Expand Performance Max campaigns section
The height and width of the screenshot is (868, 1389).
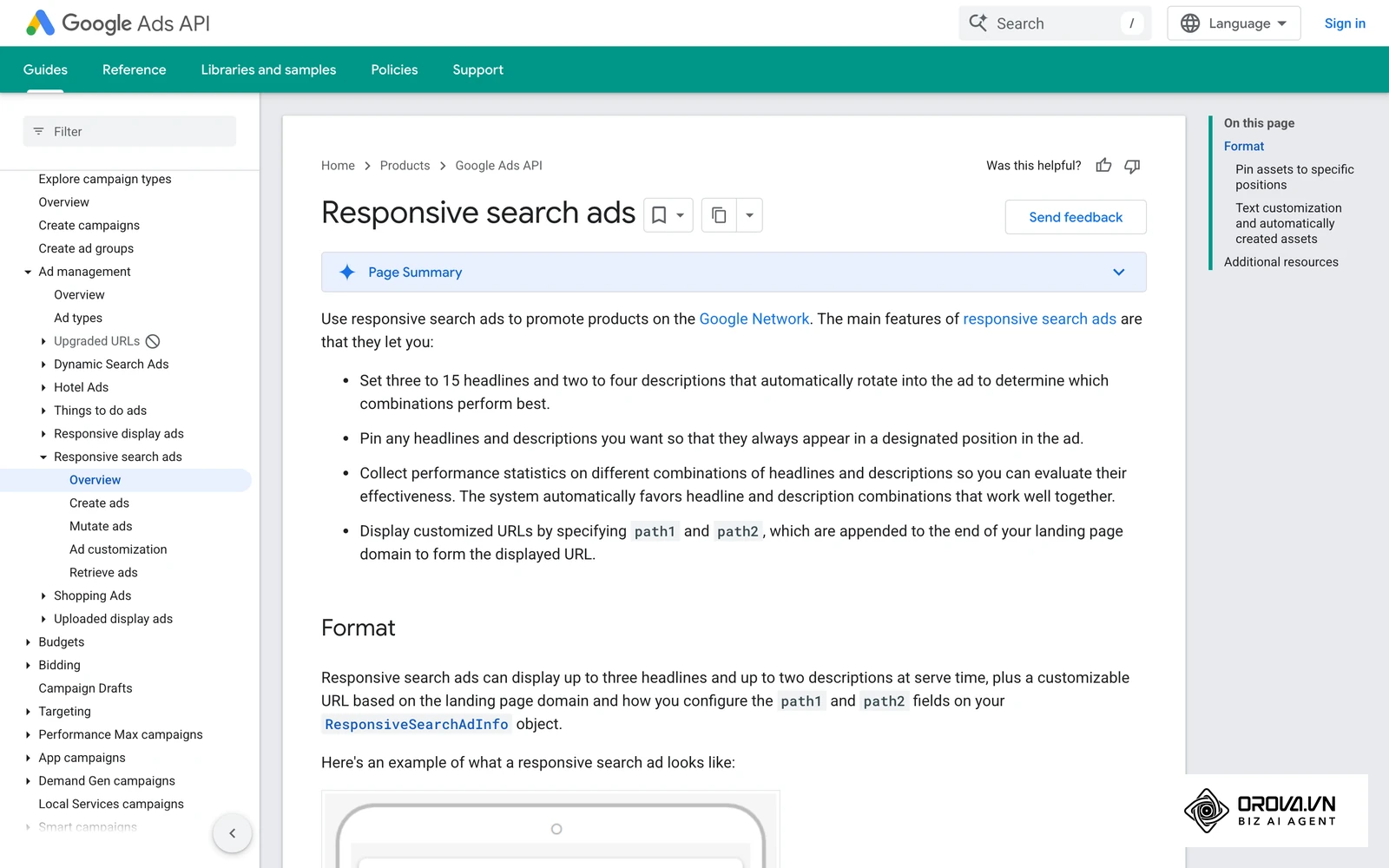[28, 734]
